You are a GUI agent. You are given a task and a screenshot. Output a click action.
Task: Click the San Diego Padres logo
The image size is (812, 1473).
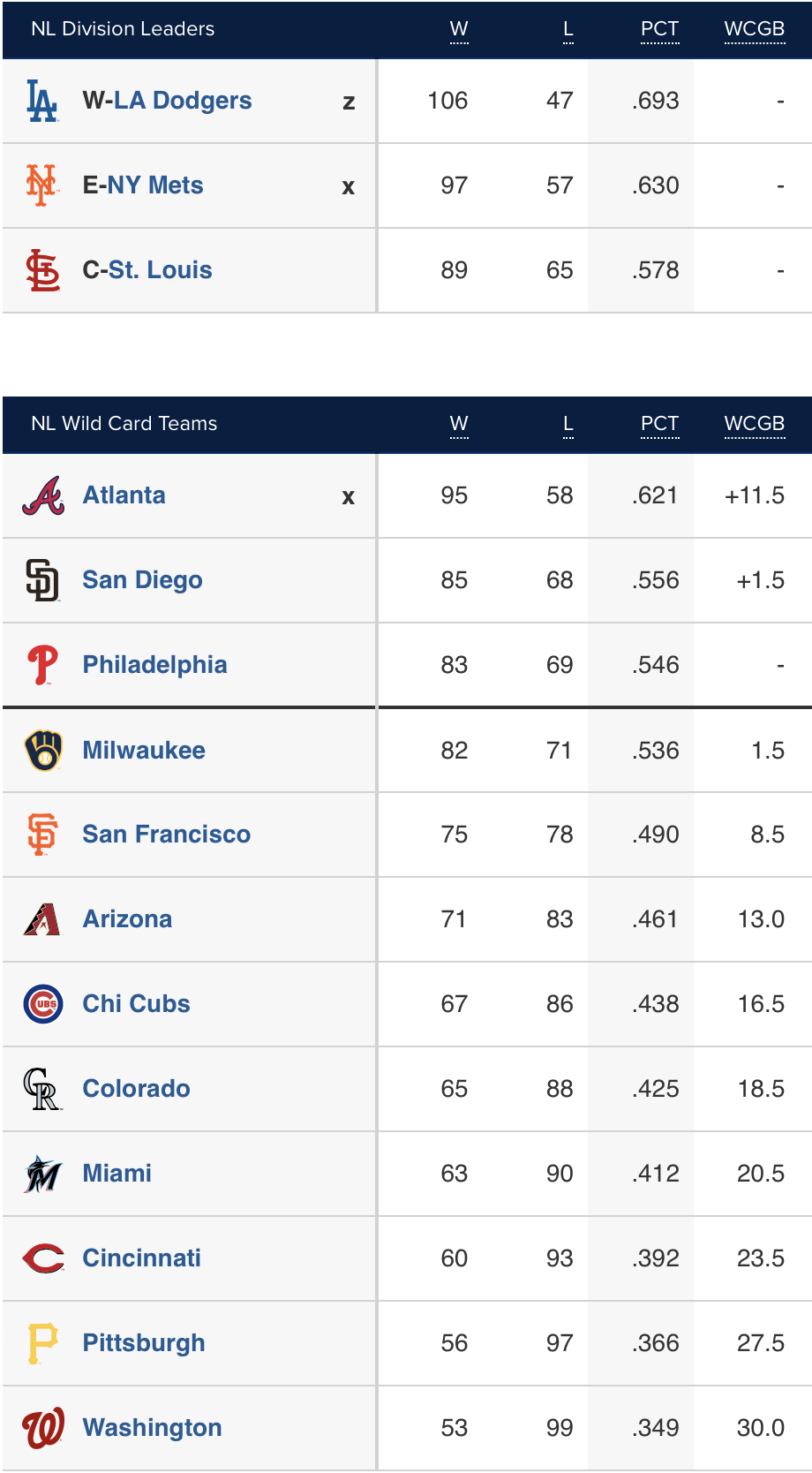pos(42,580)
